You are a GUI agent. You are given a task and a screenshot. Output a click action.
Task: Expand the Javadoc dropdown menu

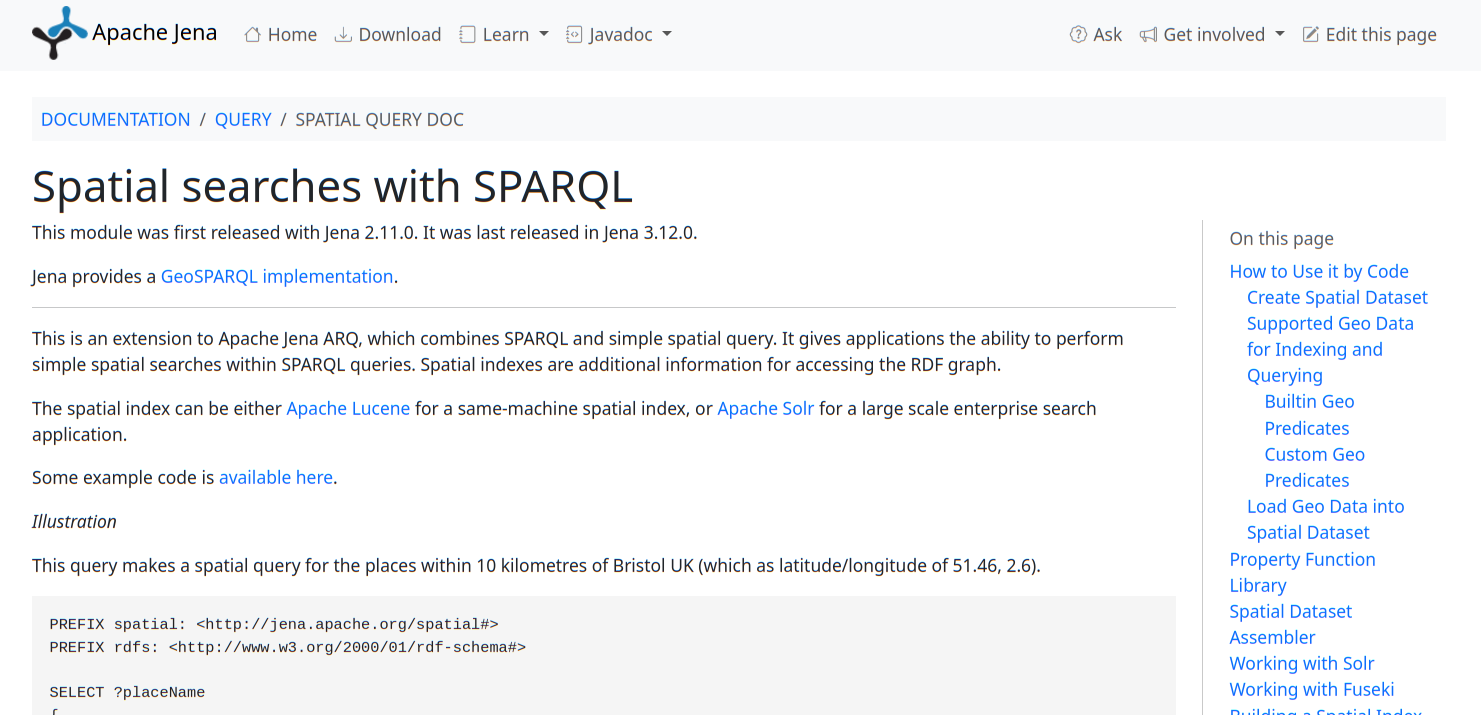pos(619,34)
